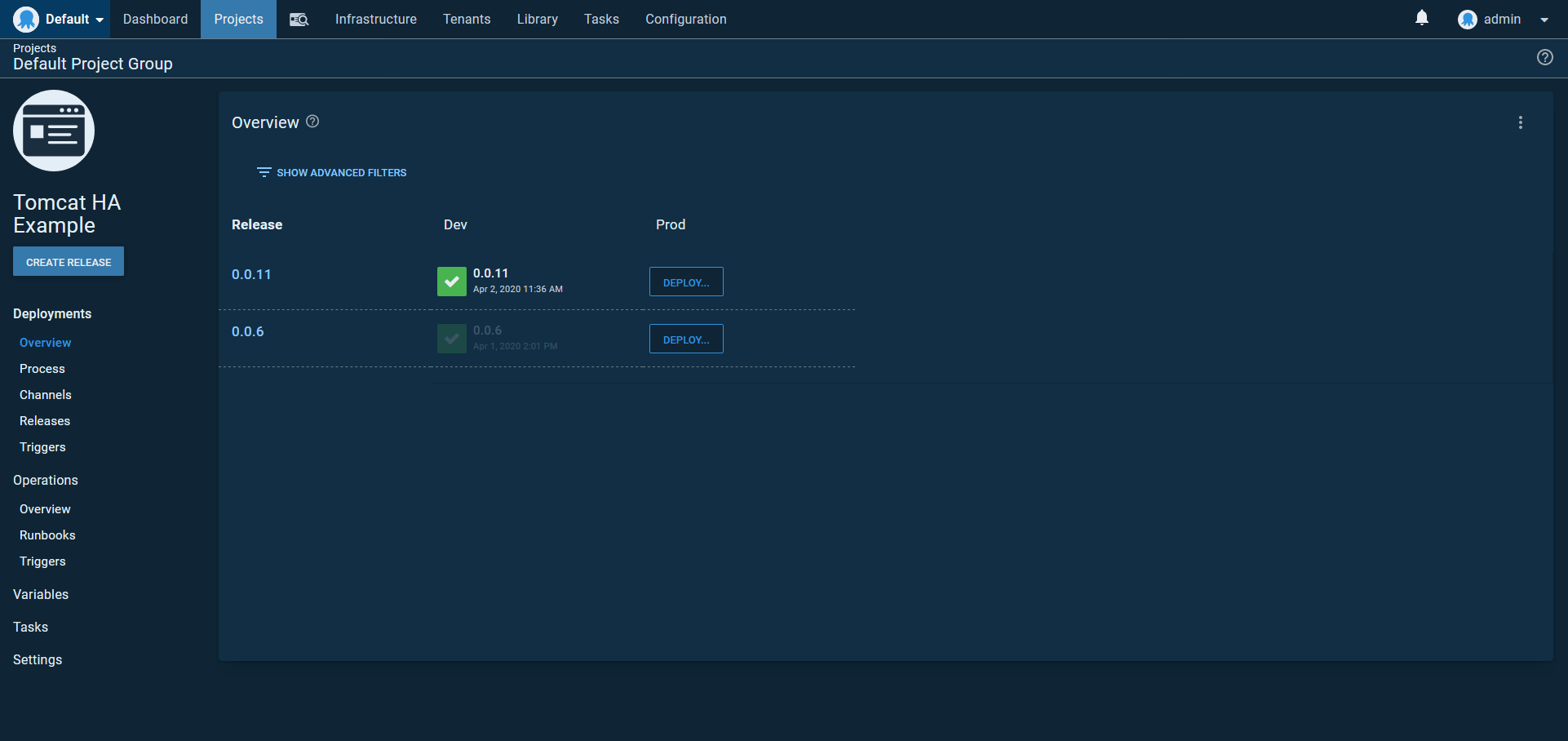Open the Default space switcher dropdown

[60, 20]
